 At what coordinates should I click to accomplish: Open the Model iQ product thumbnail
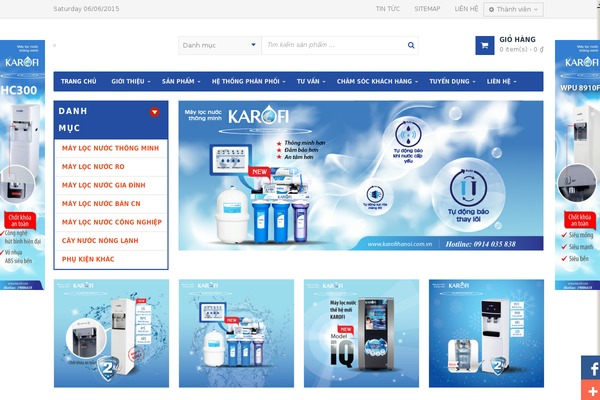(x=361, y=333)
